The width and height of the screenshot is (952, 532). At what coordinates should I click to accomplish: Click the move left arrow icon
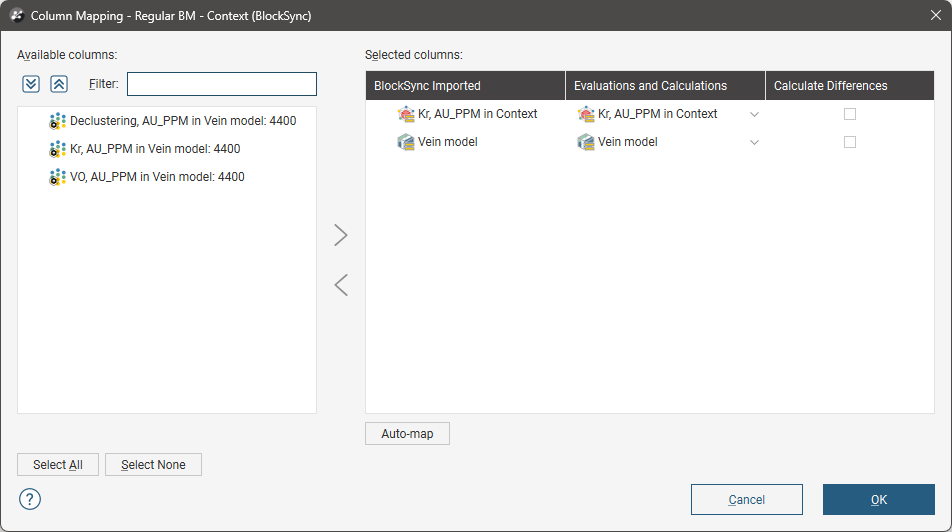[x=341, y=285]
